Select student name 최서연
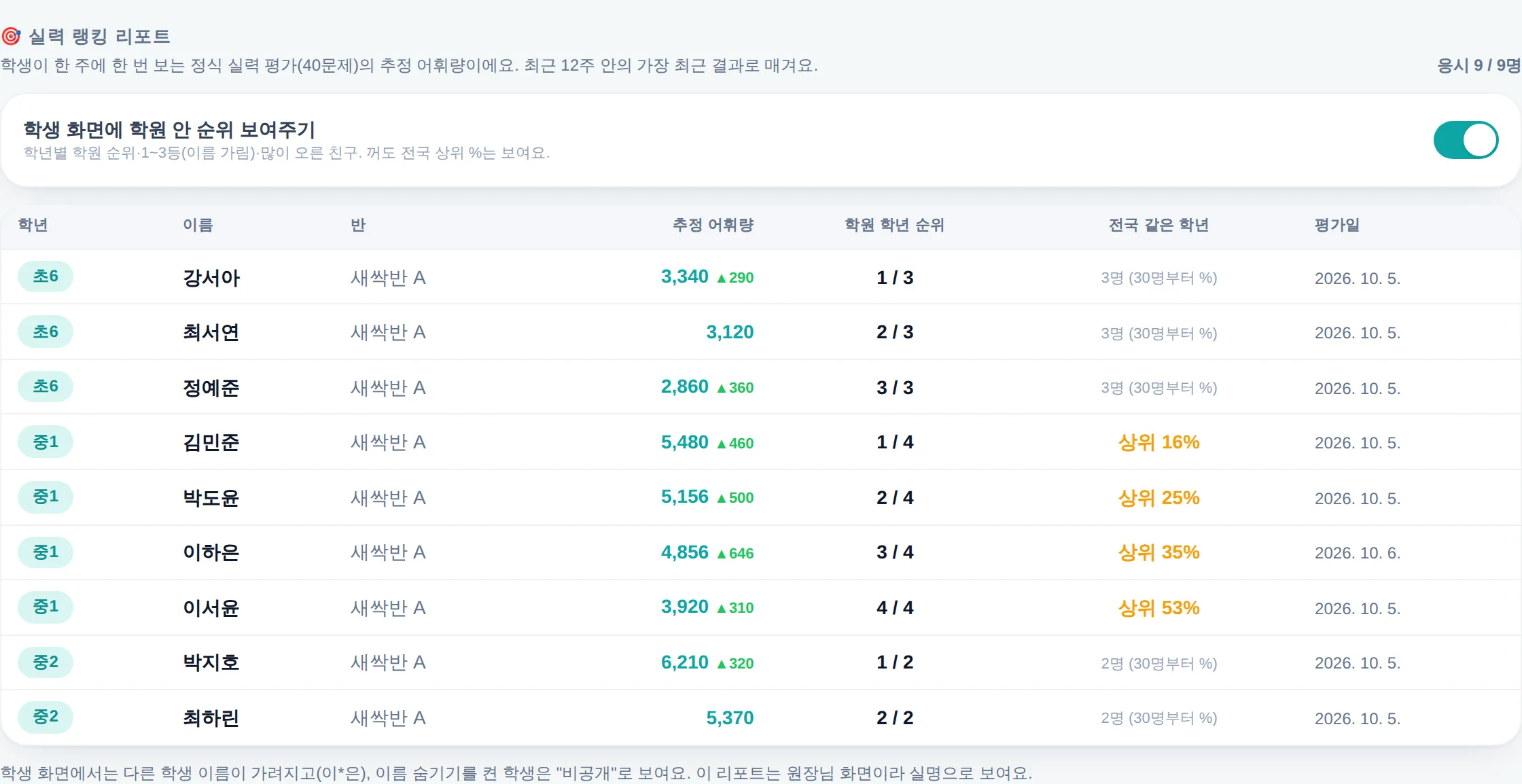 pos(211,332)
